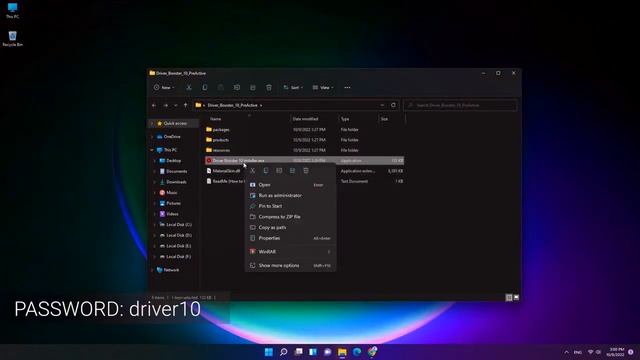Image resolution: width=640 pixels, height=360 pixels.
Task: Select the Driver Booster installer exe file
Action: coord(304,160)
